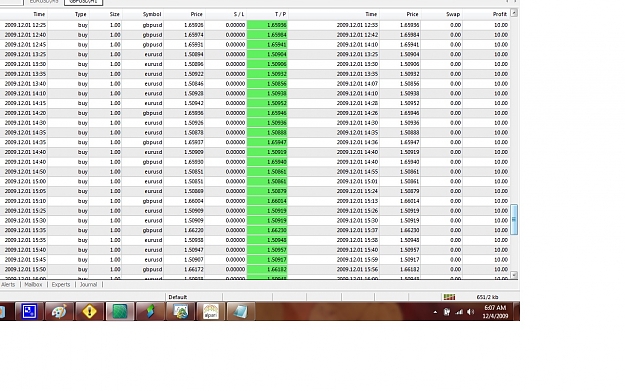Viewport: 625px width, 391px height.
Task: Click the vertical scrollbar thumb
Action: (514, 220)
